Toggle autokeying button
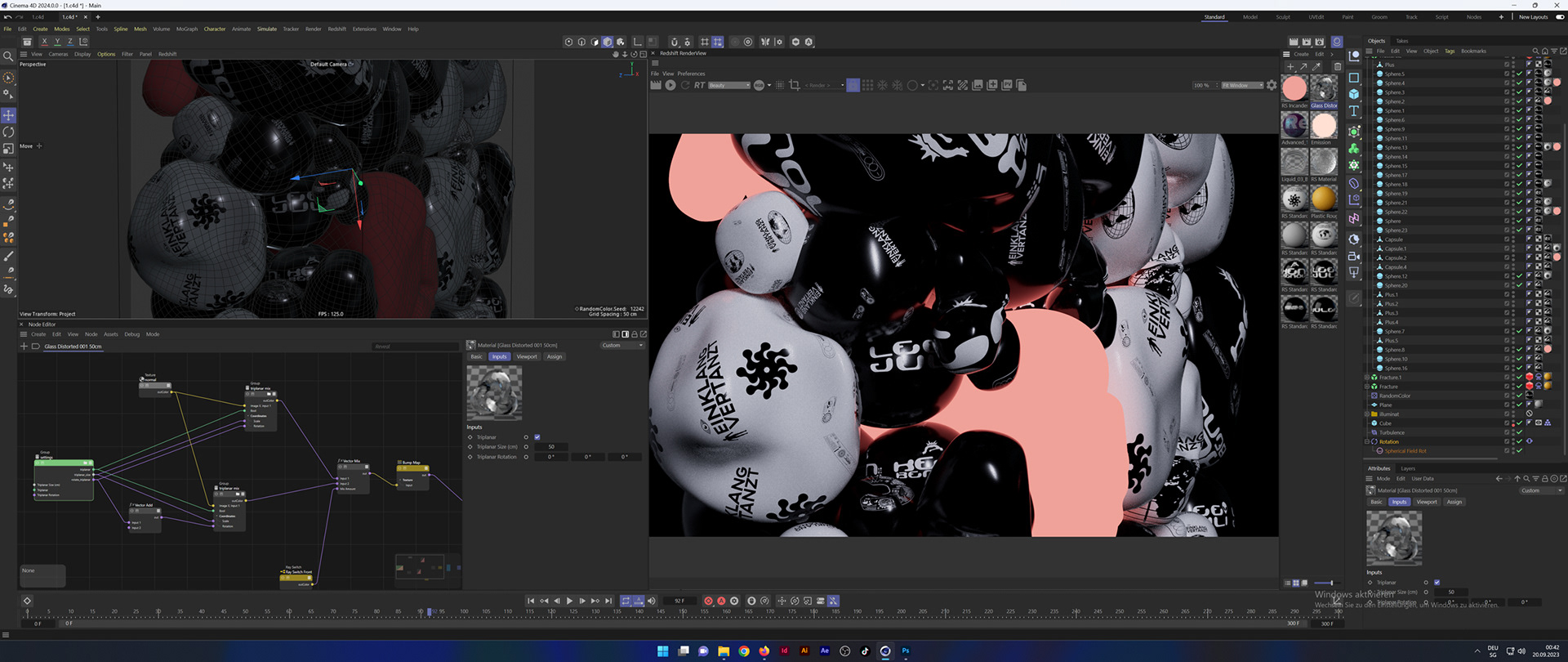The width and height of the screenshot is (1568, 662). coord(721,601)
